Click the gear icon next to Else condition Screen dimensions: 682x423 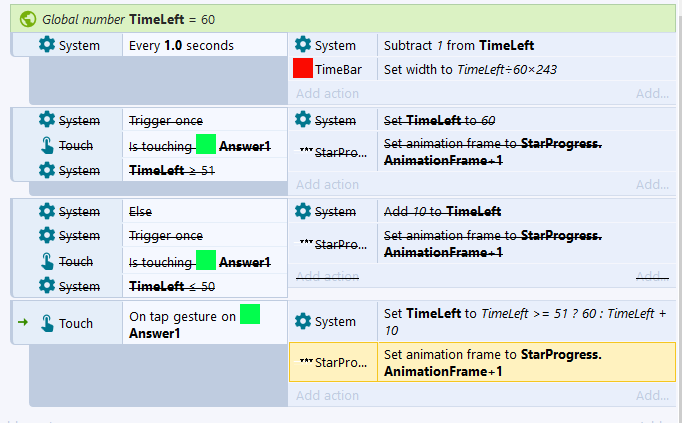(47, 211)
